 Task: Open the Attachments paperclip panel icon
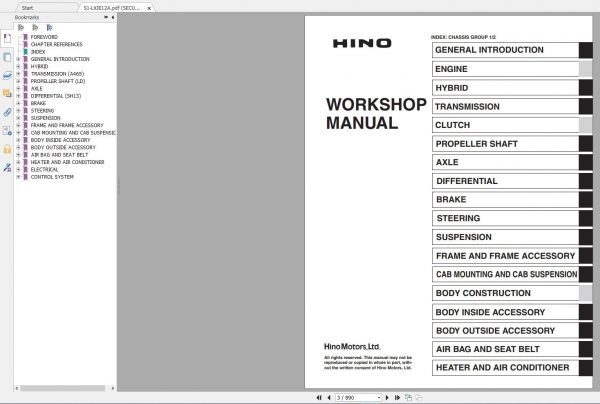pyautogui.click(x=7, y=112)
